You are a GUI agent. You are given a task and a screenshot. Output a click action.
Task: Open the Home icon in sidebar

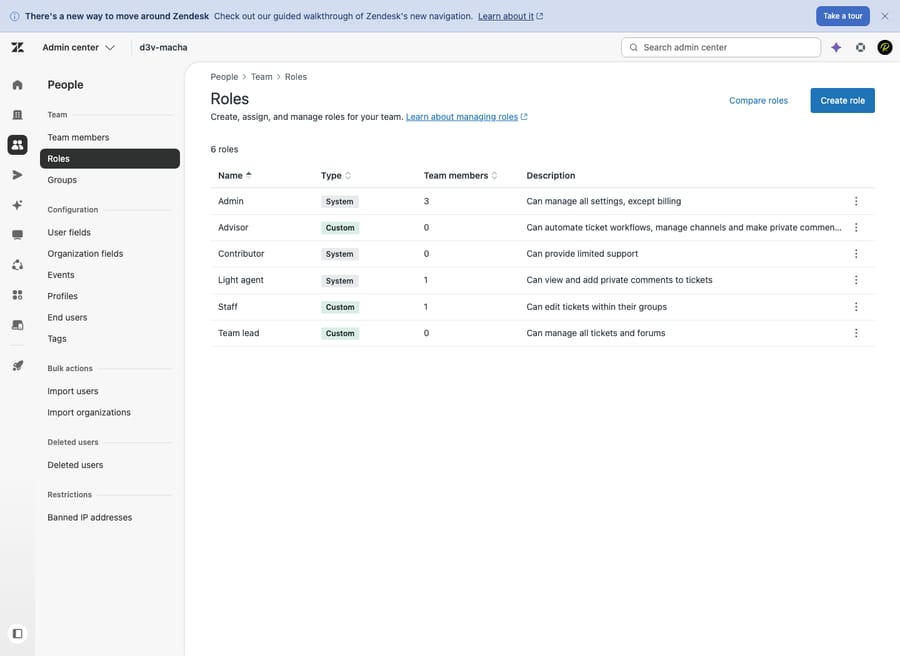click(17, 85)
